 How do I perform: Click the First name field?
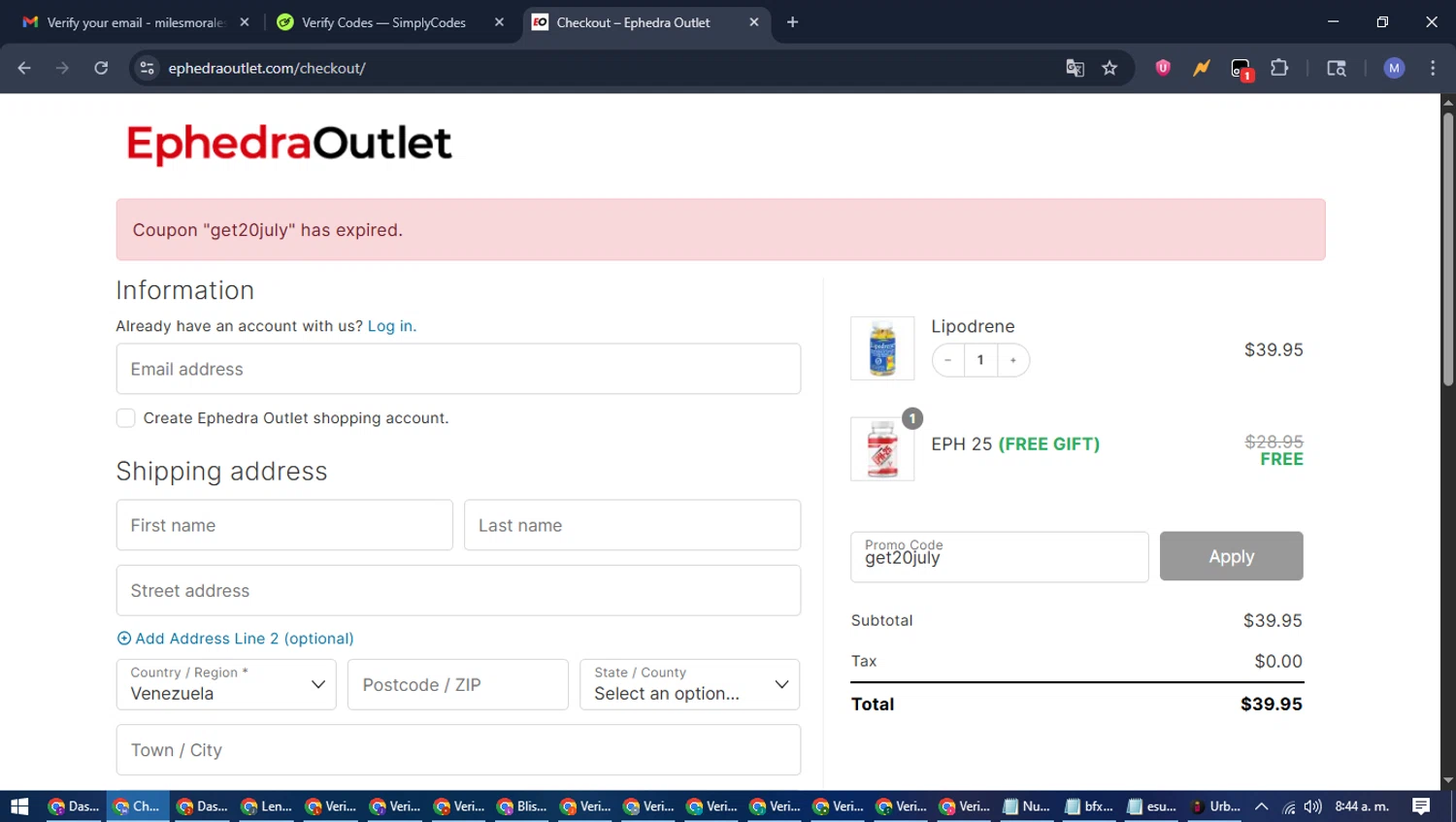click(284, 525)
